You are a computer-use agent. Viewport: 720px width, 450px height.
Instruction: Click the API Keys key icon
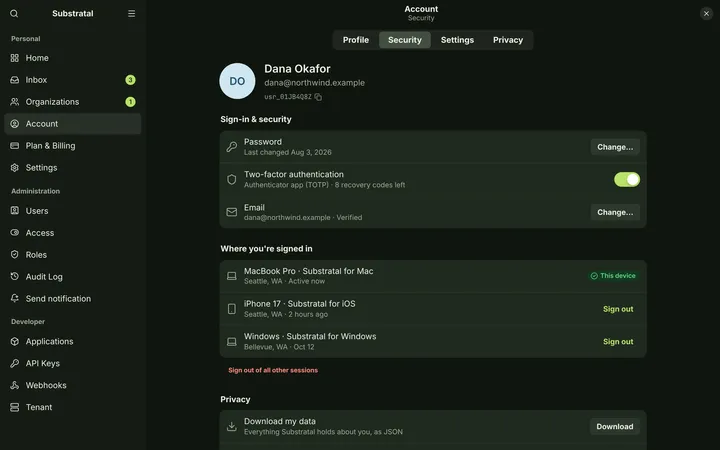click(x=15, y=363)
